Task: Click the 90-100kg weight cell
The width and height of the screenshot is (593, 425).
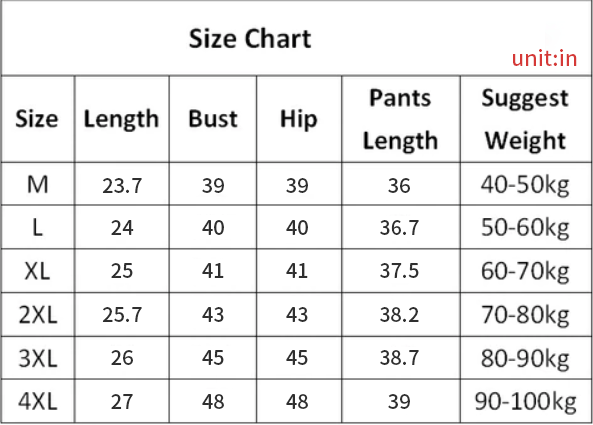Action: (525, 402)
